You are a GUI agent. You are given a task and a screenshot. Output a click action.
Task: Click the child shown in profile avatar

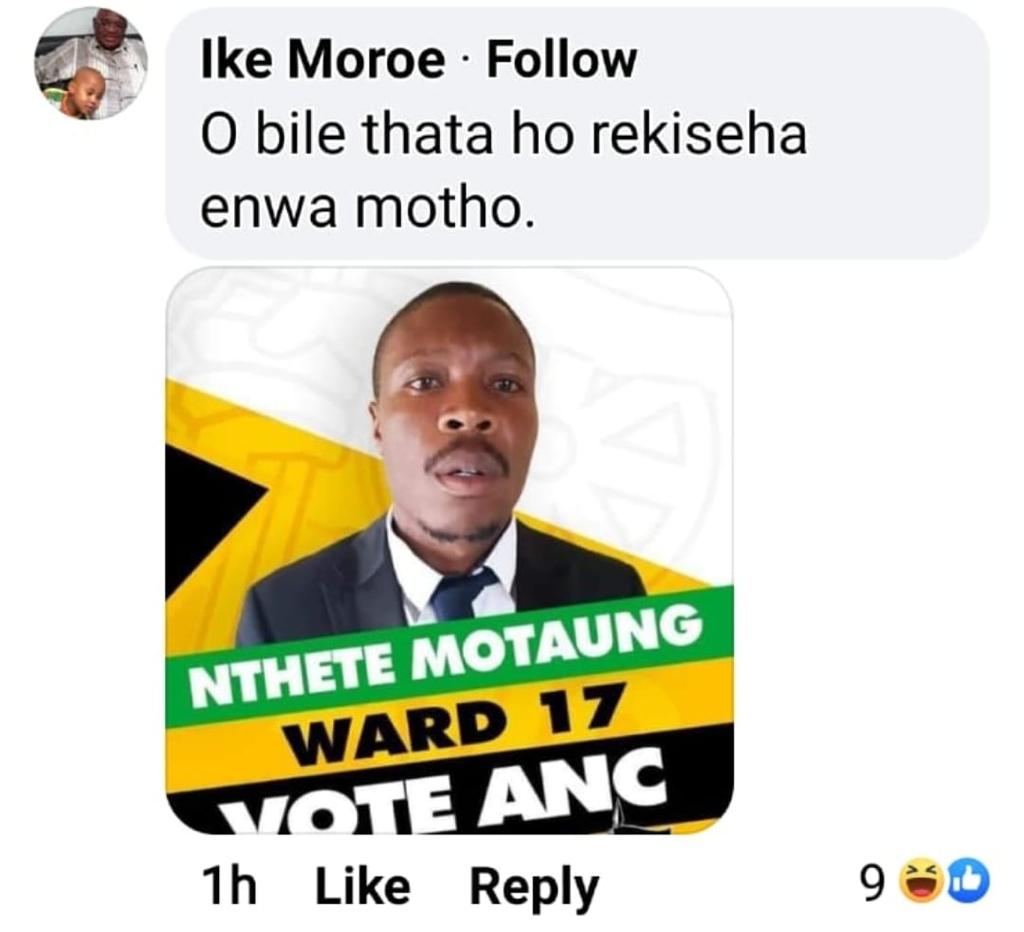click(x=81, y=94)
